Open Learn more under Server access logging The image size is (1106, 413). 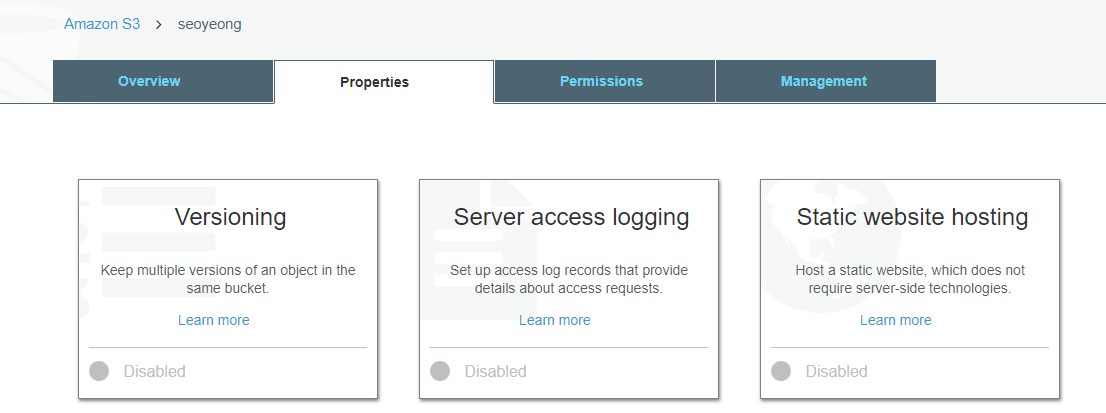(555, 320)
